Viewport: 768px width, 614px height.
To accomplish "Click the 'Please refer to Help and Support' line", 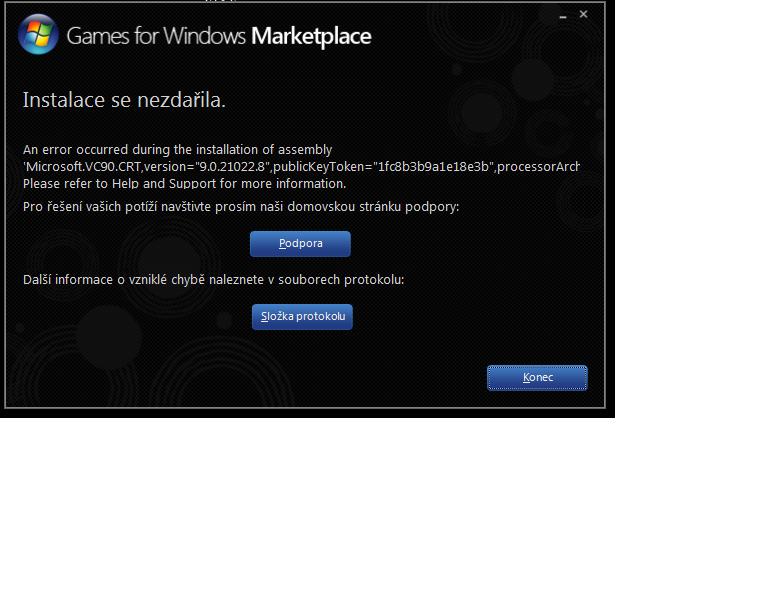I will click(x=184, y=184).
